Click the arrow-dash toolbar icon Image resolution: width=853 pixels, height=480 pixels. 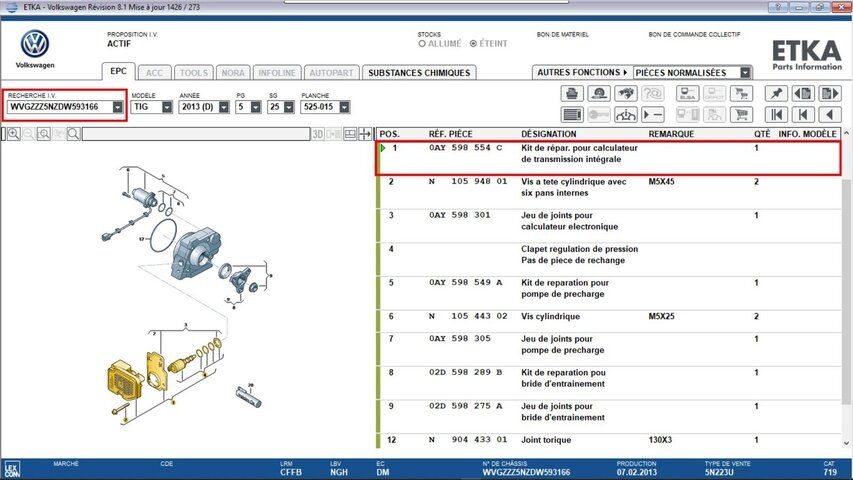point(653,115)
